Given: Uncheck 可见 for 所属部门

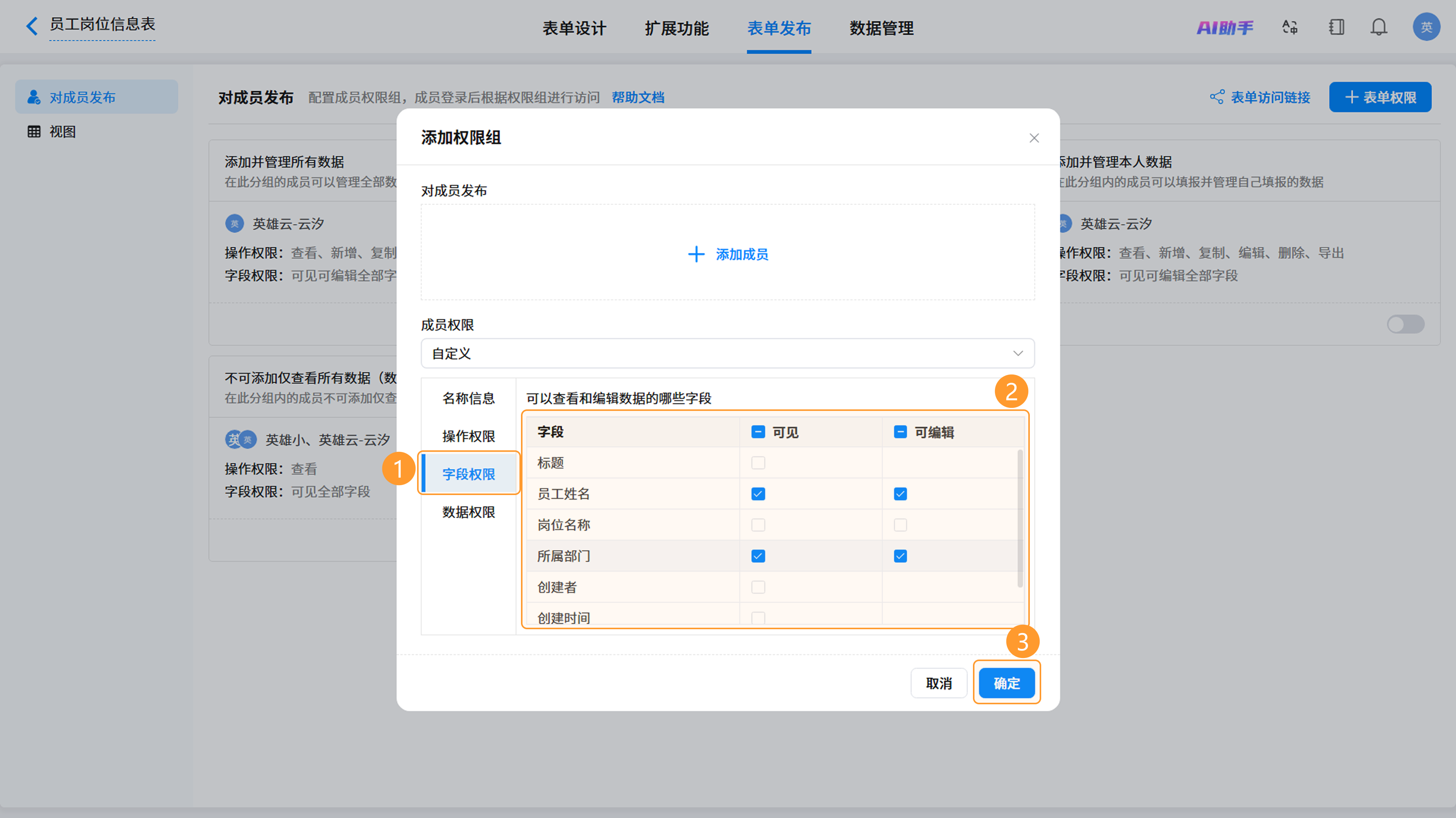Looking at the screenshot, I should click(758, 556).
